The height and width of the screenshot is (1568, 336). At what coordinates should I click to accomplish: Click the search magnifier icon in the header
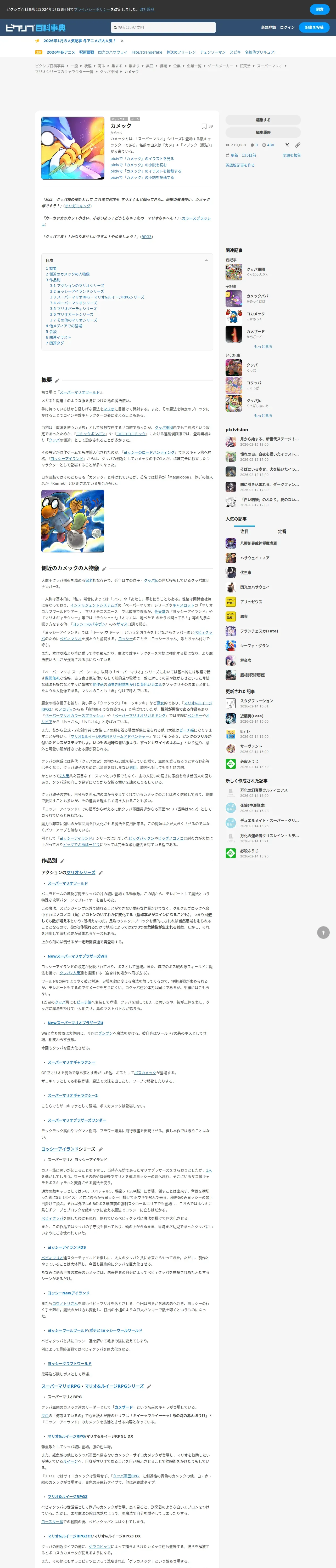[115, 27]
